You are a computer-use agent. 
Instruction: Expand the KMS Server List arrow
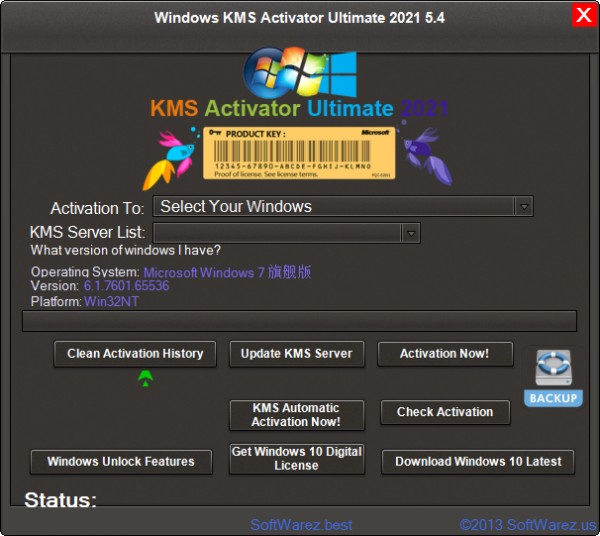point(411,233)
